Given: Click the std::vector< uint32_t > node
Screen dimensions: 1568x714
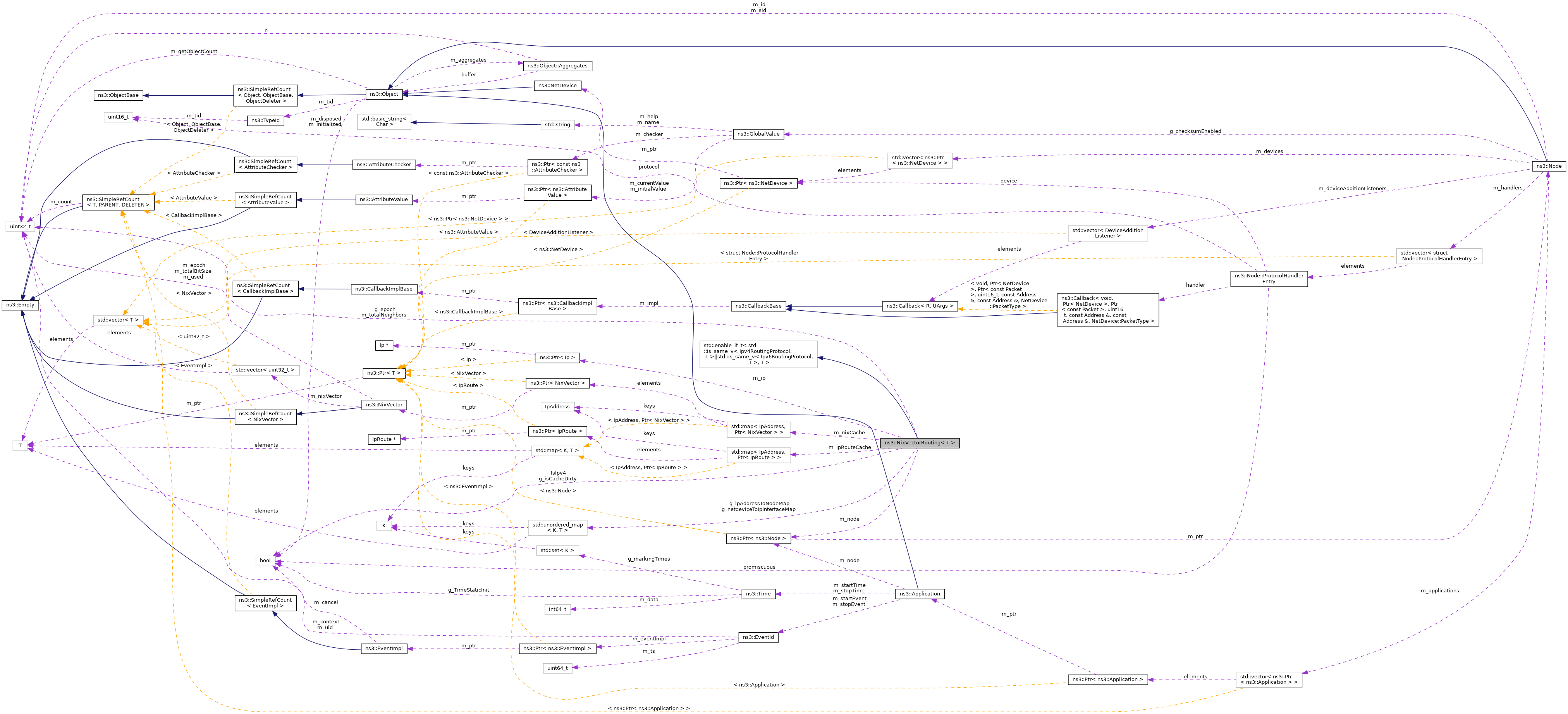Looking at the screenshot, I should (265, 370).
